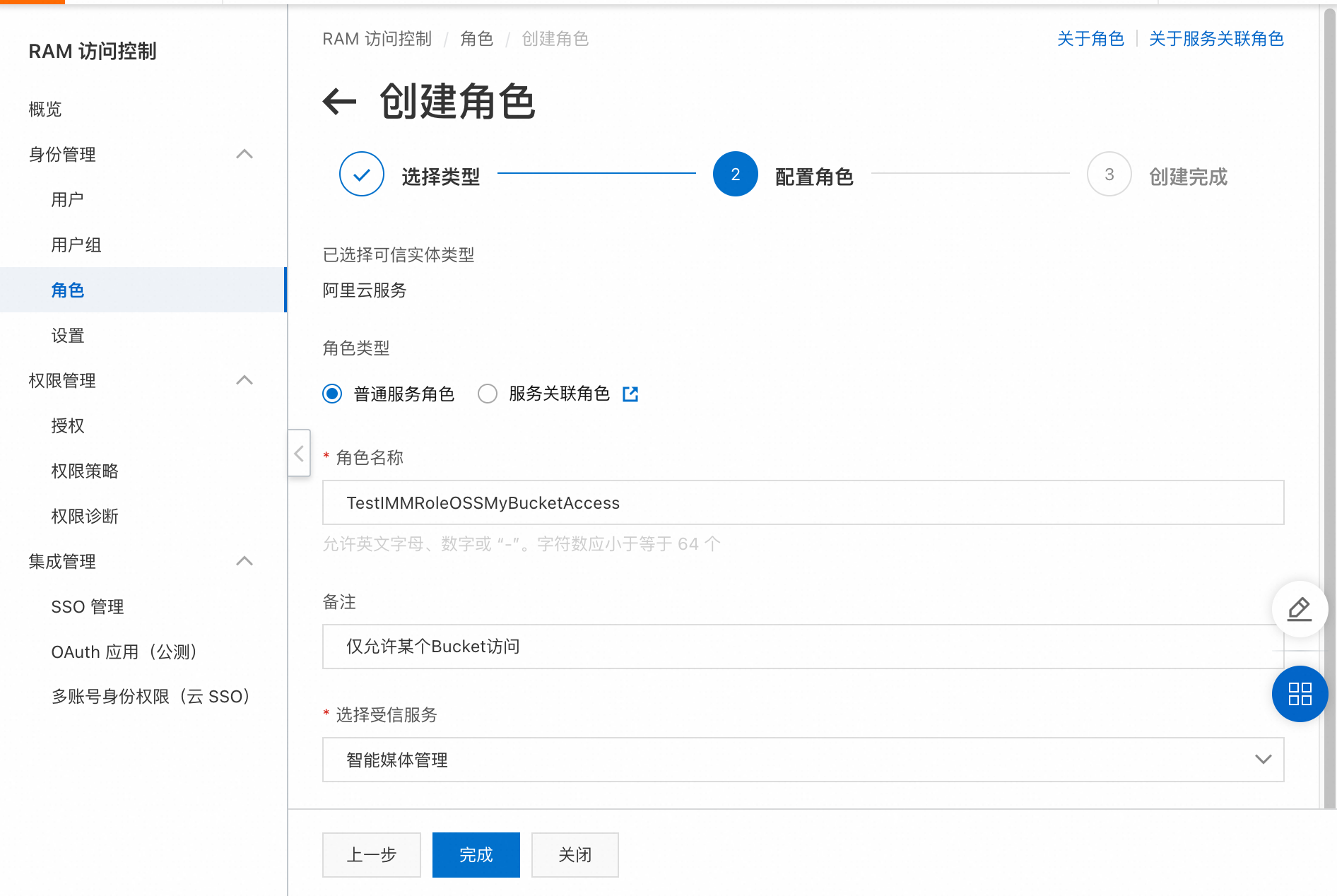Image resolution: width=1337 pixels, height=896 pixels.
Task: Click into the 角色名称 input field
Action: (803, 502)
